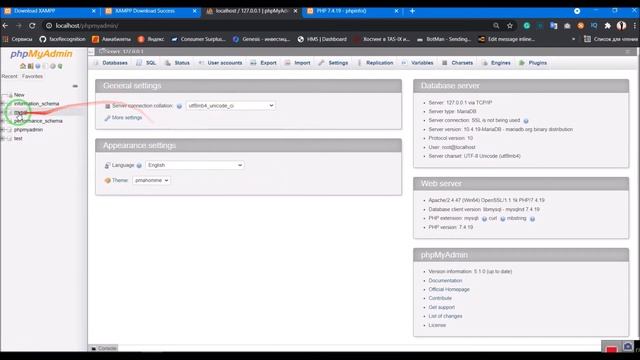Open the User accounts tab

click(220, 63)
